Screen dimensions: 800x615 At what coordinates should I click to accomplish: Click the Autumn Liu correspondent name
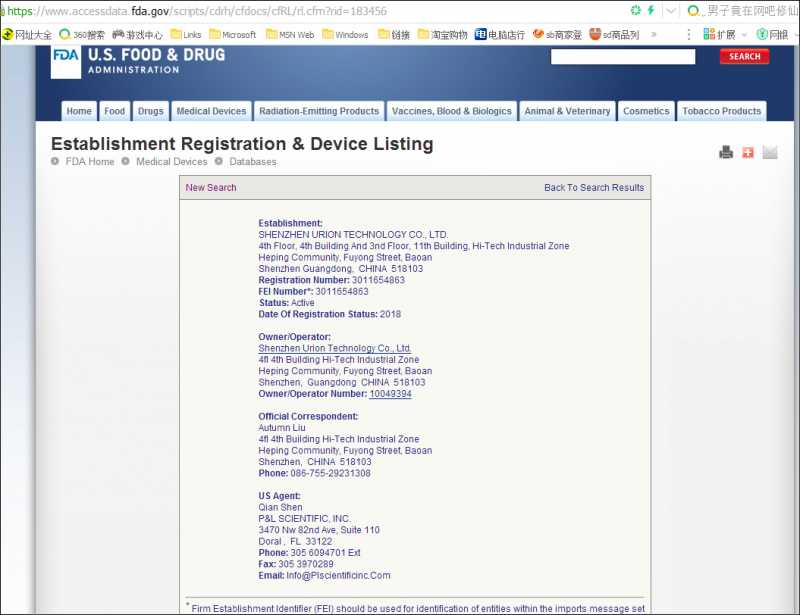pyautogui.click(x=282, y=428)
